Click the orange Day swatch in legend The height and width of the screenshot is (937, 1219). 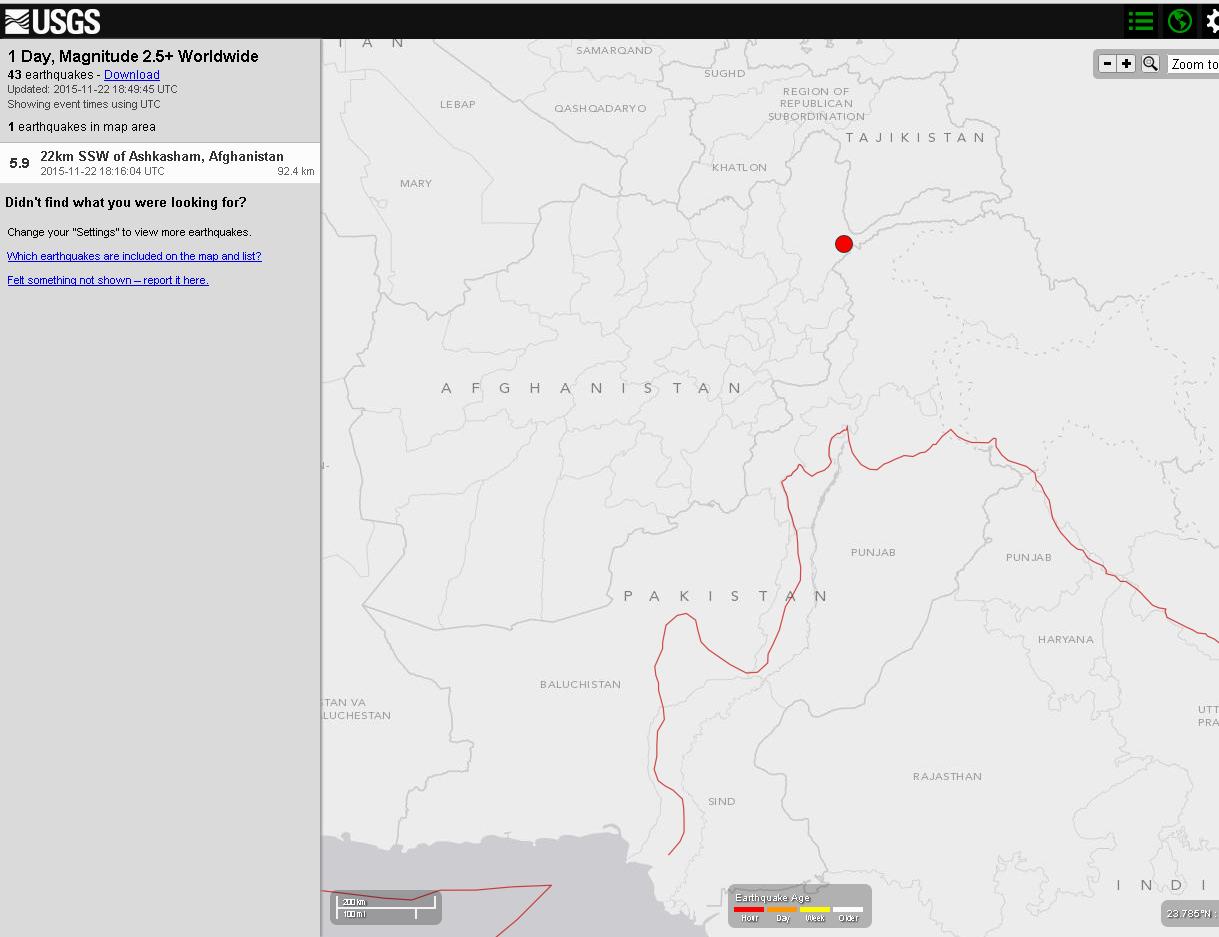tap(782, 910)
